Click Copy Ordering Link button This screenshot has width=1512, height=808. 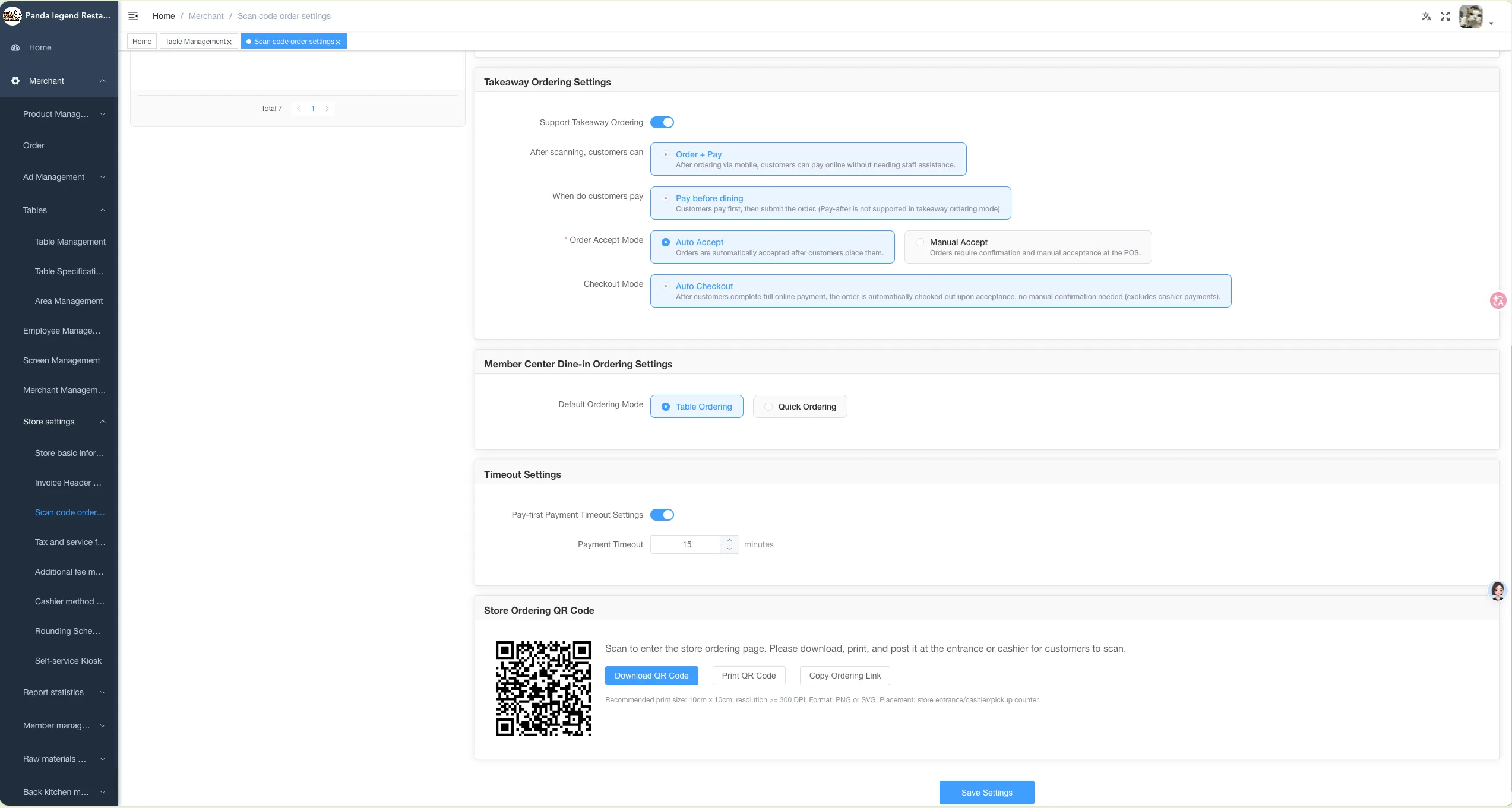point(844,676)
